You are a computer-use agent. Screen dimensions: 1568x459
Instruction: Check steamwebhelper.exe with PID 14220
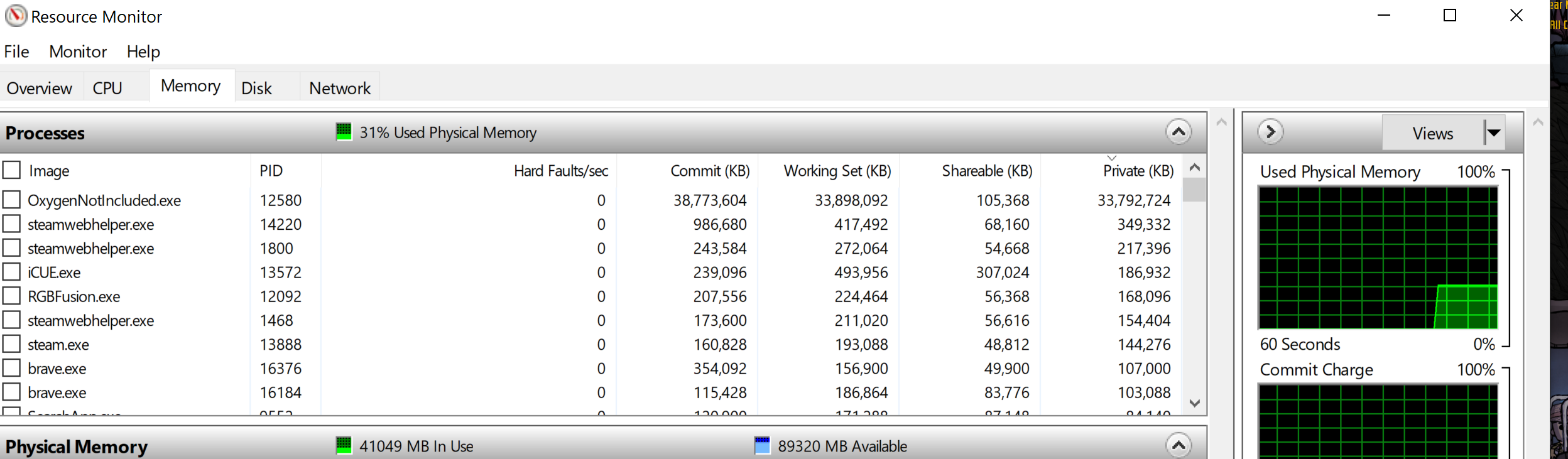[x=11, y=224]
